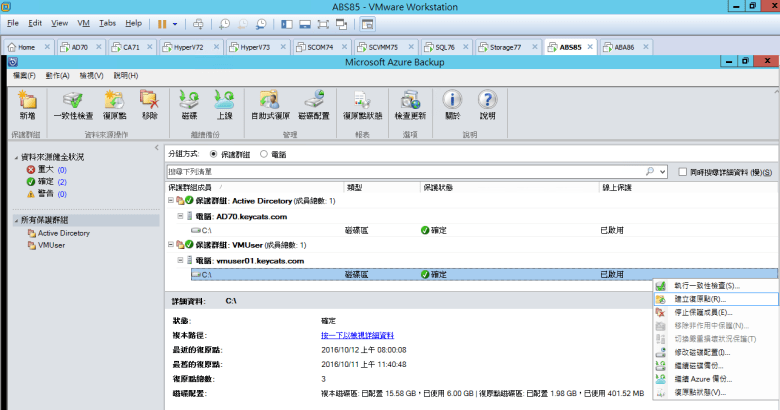Collapse the vmuser01.keycats.com computer node
This screenshot has width=780, height=410.
tap(181, 260)
